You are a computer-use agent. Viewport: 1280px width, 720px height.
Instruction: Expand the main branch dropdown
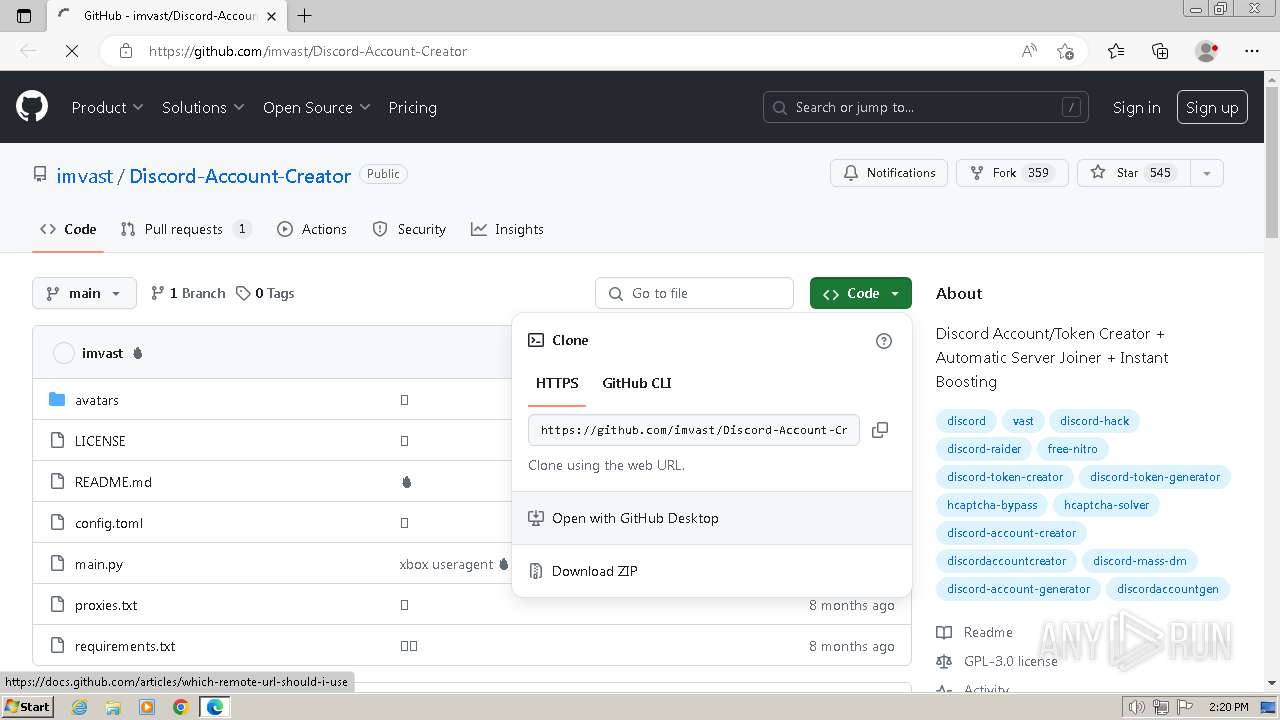(x=84, y=293)
